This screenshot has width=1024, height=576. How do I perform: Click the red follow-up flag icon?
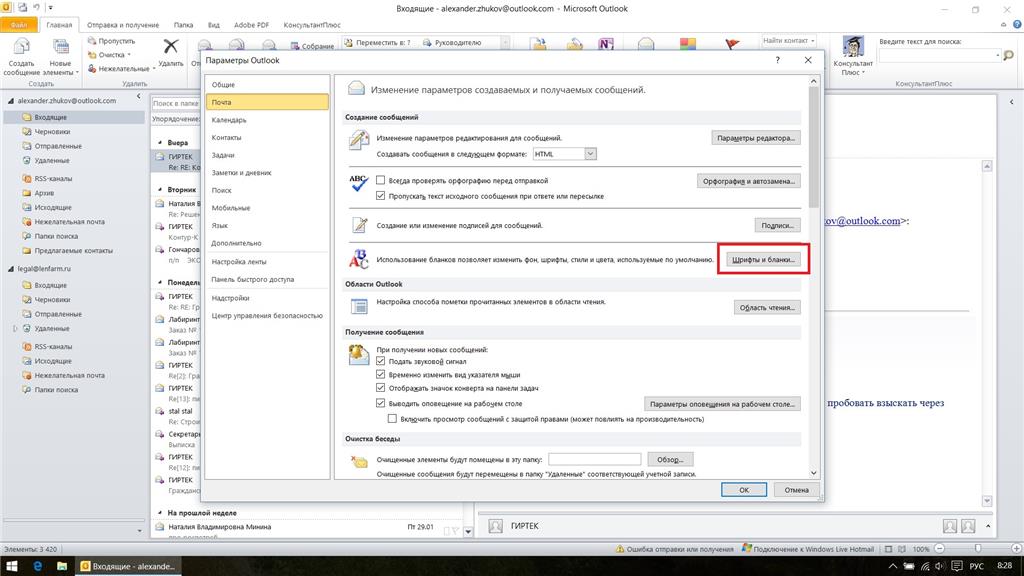[732, 44]
